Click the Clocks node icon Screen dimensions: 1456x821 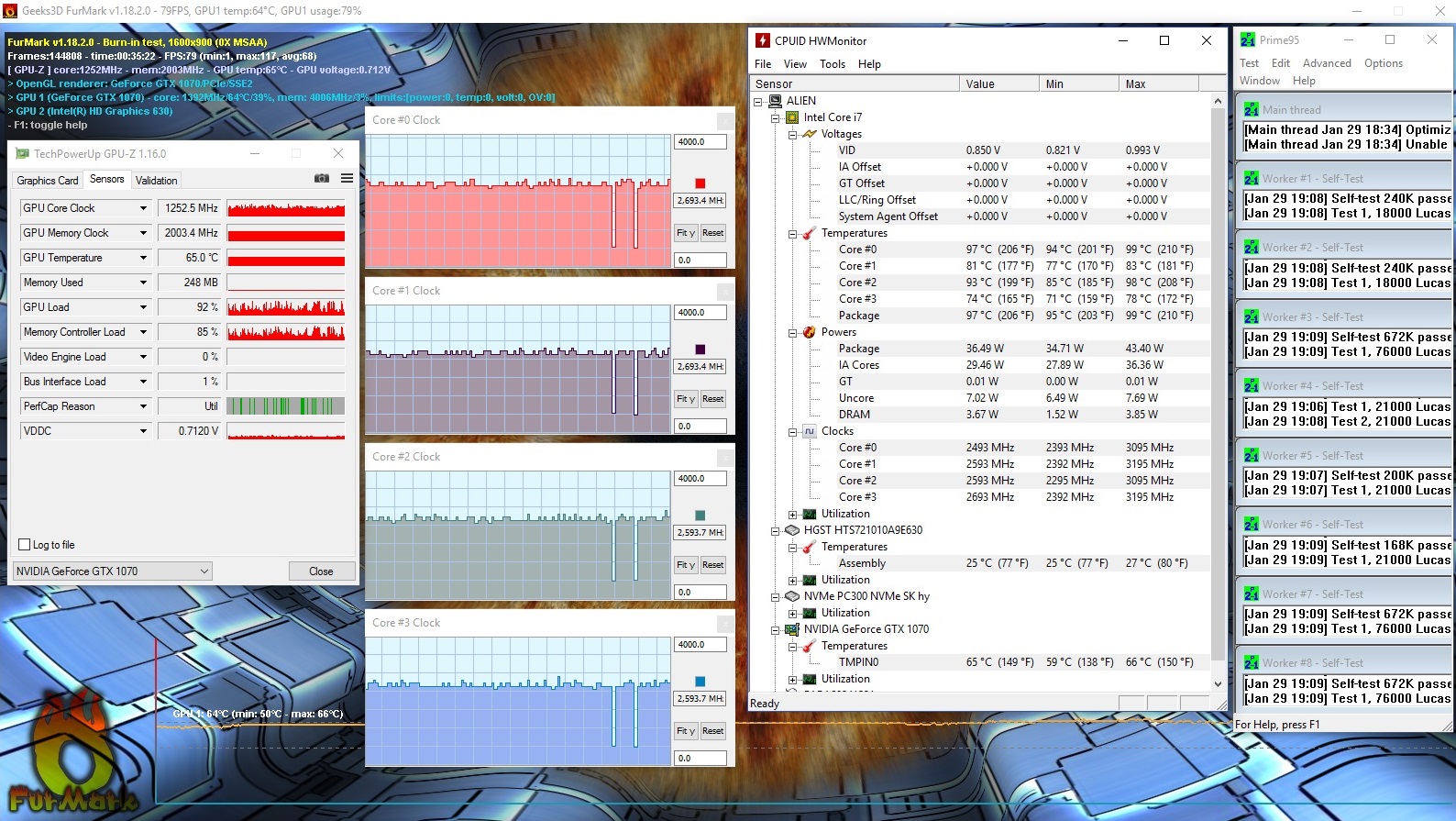[810, 431]
